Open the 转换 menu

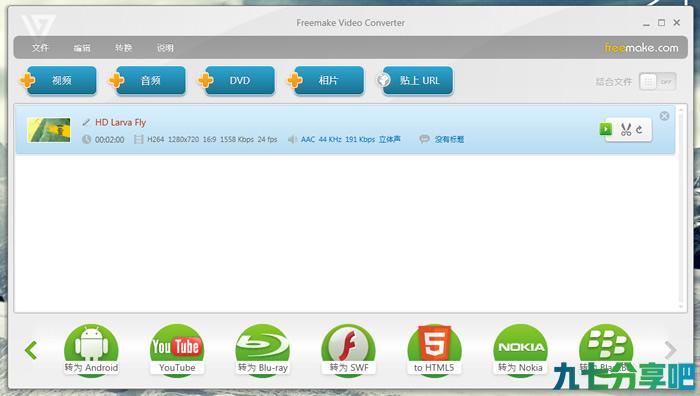tap(123, 47)
